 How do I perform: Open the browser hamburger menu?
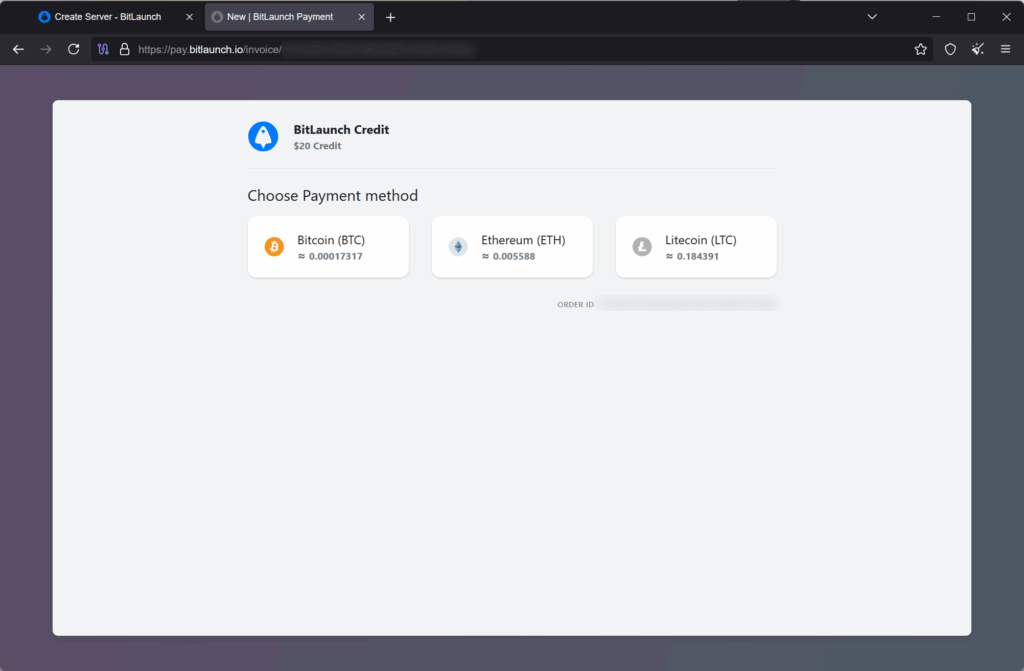(x=1006, y=49)
